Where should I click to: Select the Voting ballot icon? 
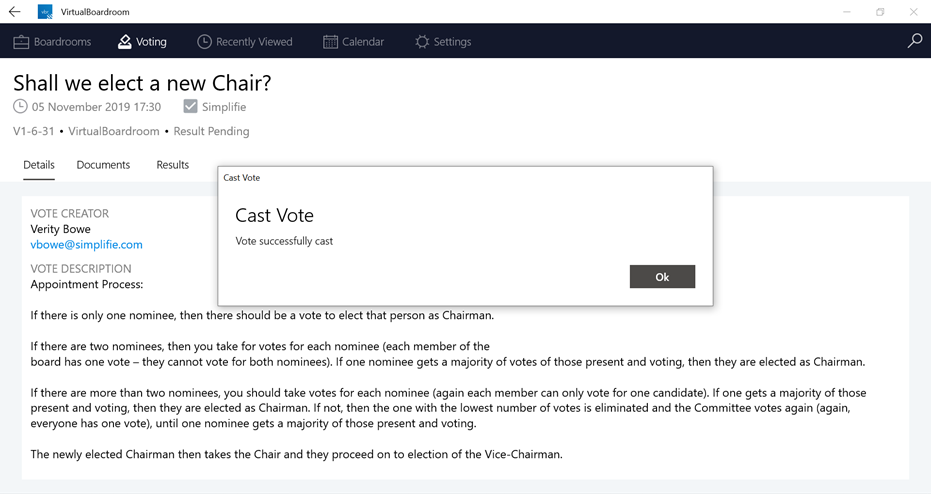tap(124, 42)
